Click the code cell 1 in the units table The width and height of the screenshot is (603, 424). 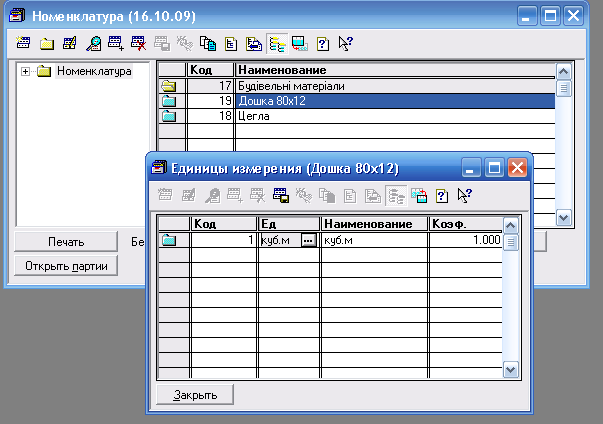coord(223,240)
